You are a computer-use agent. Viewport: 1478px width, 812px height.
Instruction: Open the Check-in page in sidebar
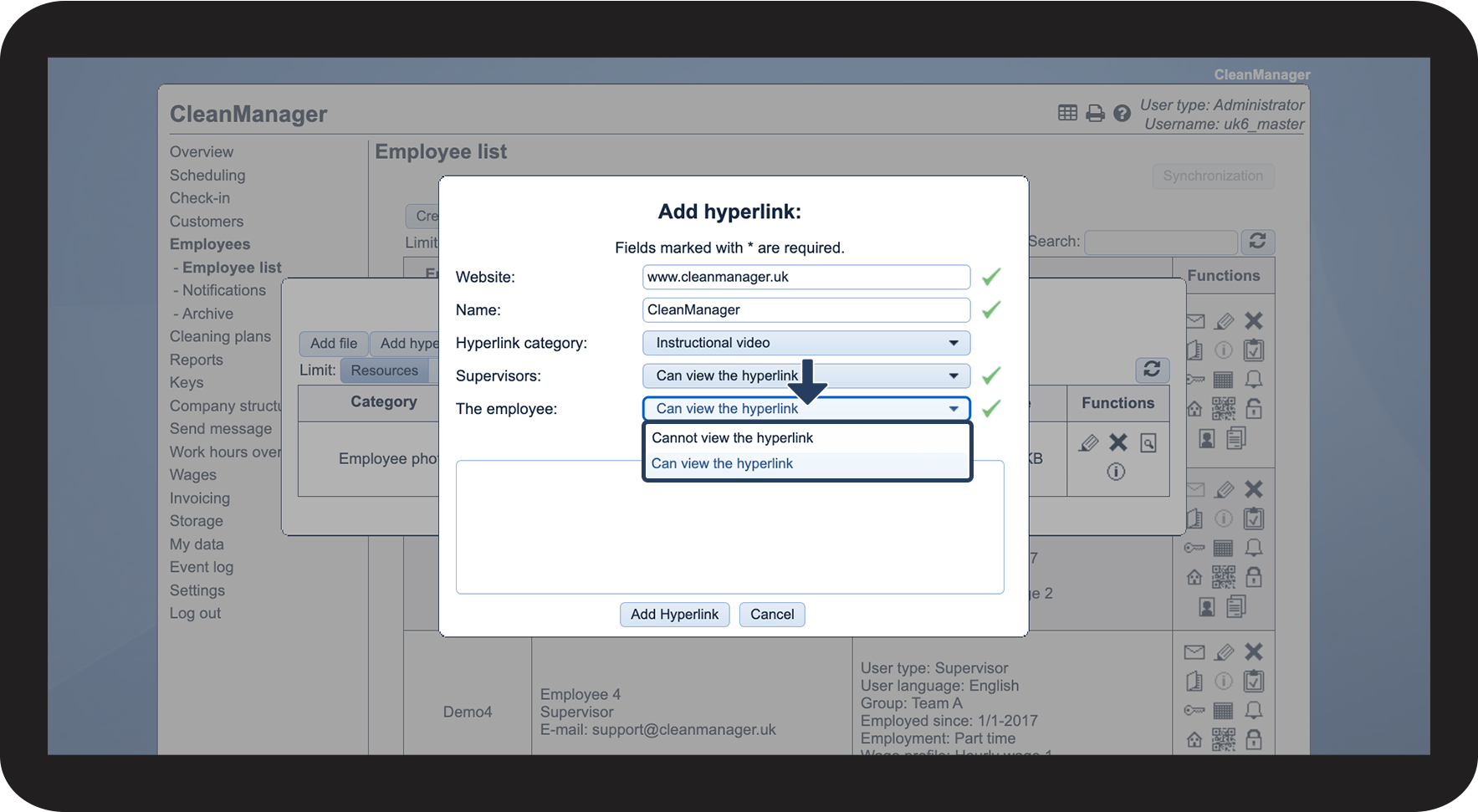coord(200,198)
